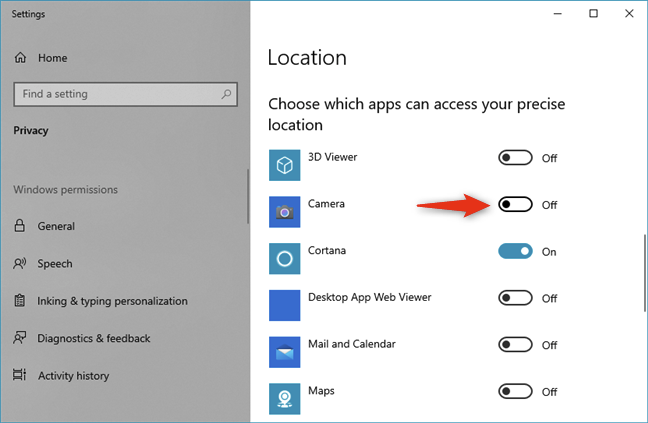Screen dimensions: 648x423
Task: Click the Mail and Calendar label
Action: [x=352, y=344]
